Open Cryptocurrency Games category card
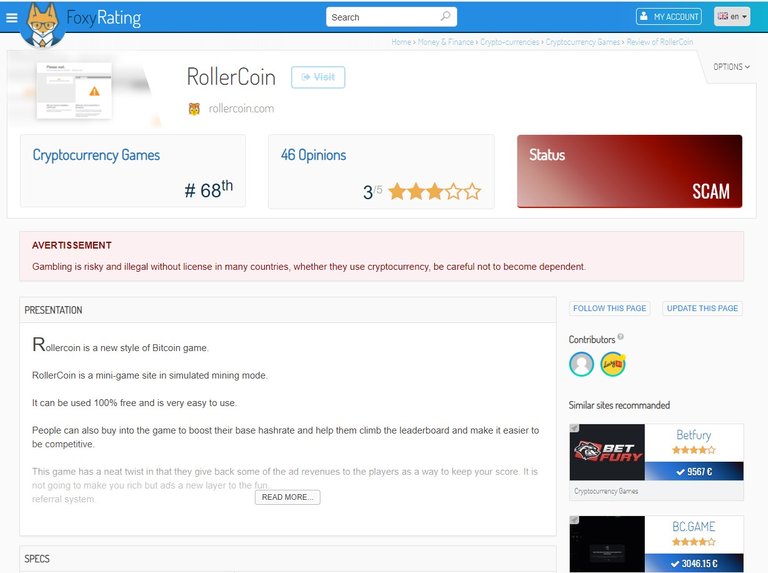 coord(133,171)
